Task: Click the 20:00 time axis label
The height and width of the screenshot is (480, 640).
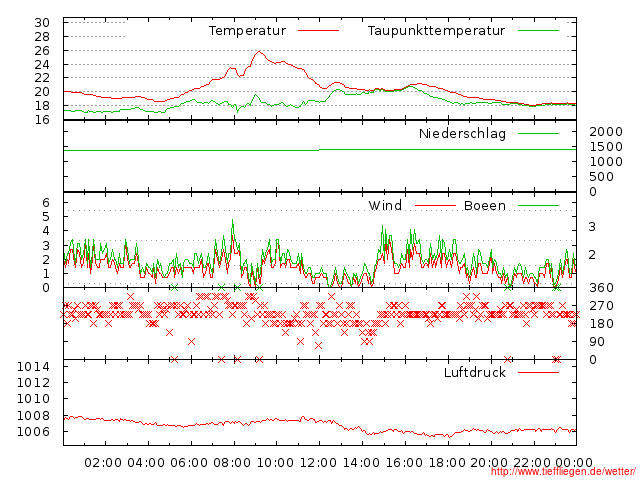Action: click(489, 463)
